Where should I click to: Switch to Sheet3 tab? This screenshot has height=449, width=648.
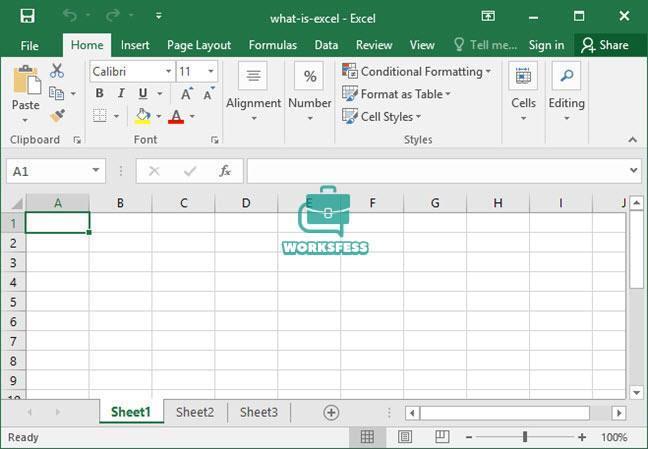pyautogui.click(x=259, y=412)
